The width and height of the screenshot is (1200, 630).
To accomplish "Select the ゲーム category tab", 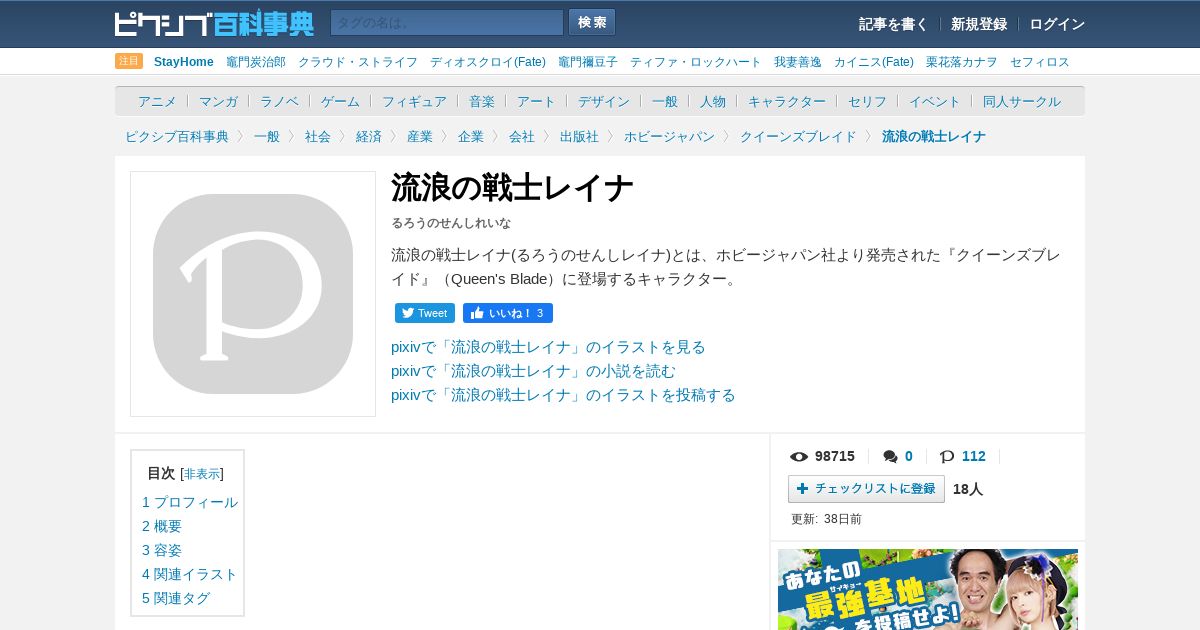I will pyautogui.click(x=340, y=101).
